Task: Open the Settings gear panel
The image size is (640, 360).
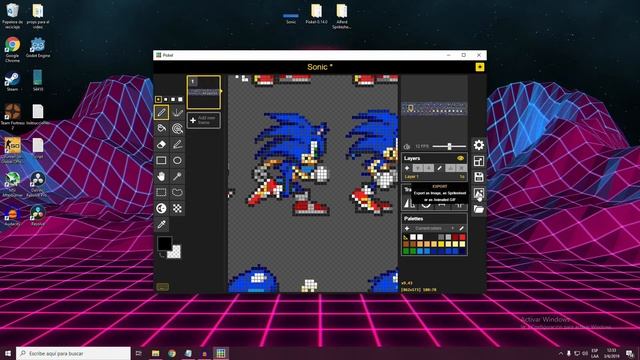Action: [x=479, y=145]
